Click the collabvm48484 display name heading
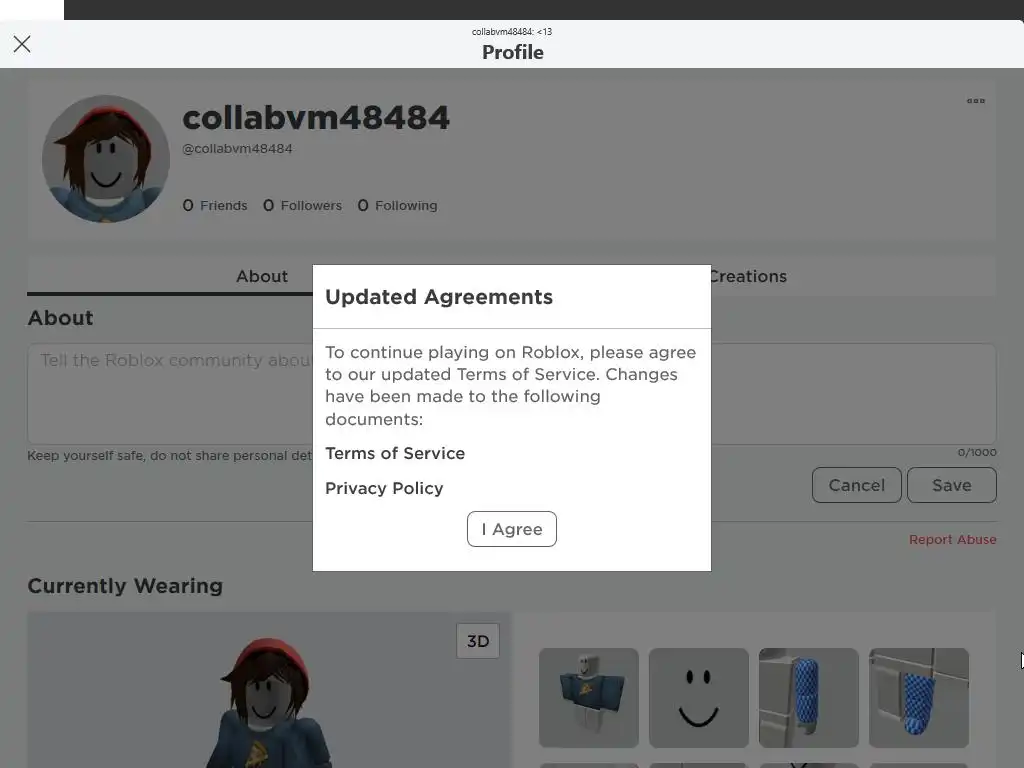This screenshot has height=768, width=1024. (x=316, y=118)
